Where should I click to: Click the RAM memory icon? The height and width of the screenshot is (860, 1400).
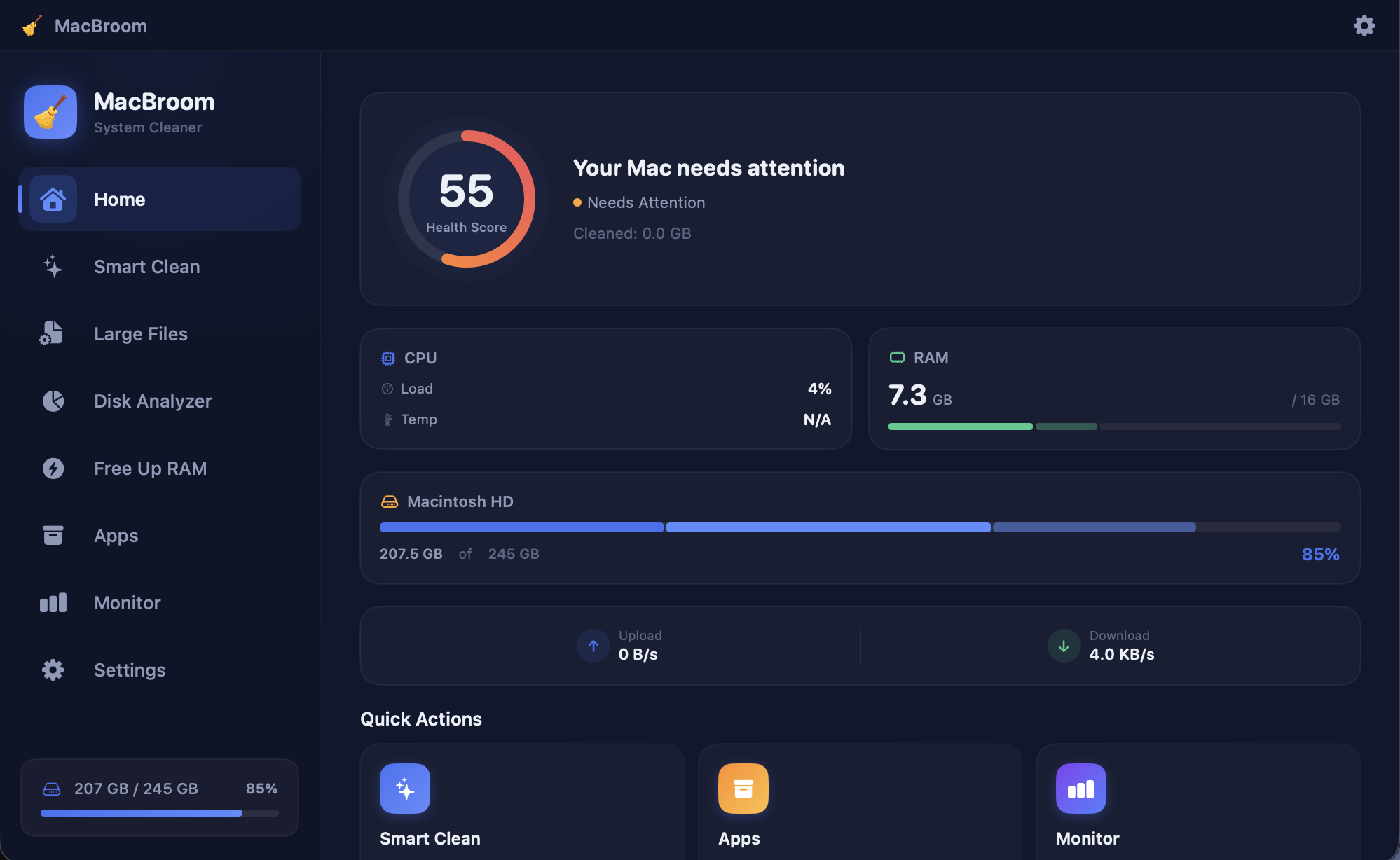tap(897, 358)
